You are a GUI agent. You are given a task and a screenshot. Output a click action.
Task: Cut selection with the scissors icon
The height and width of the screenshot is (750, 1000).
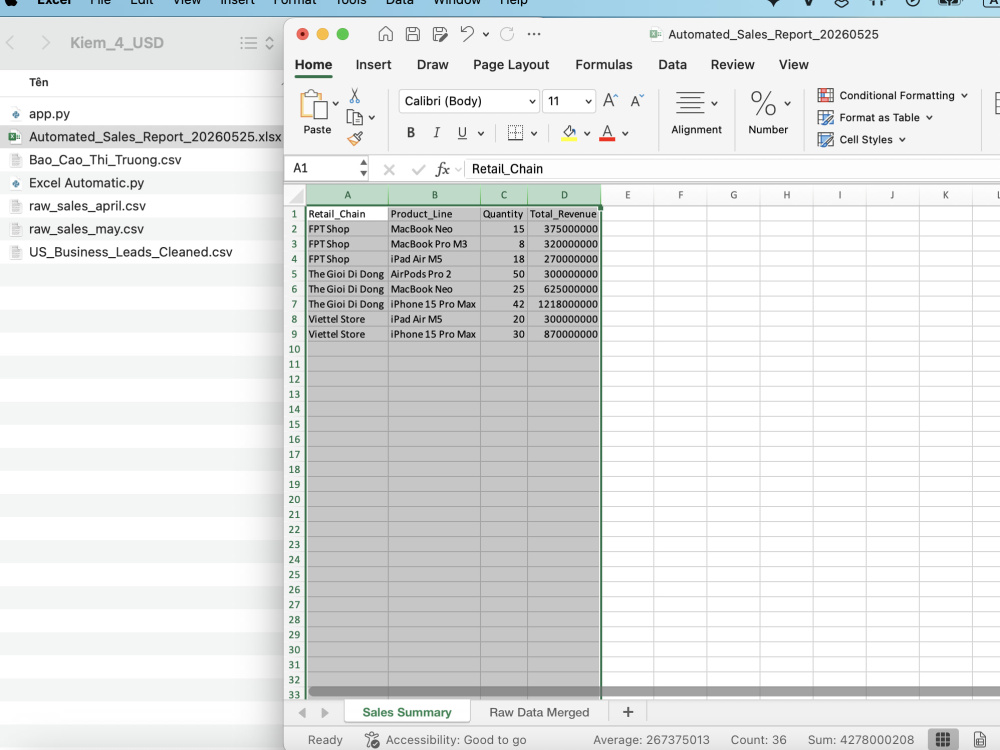coord(355,96)
